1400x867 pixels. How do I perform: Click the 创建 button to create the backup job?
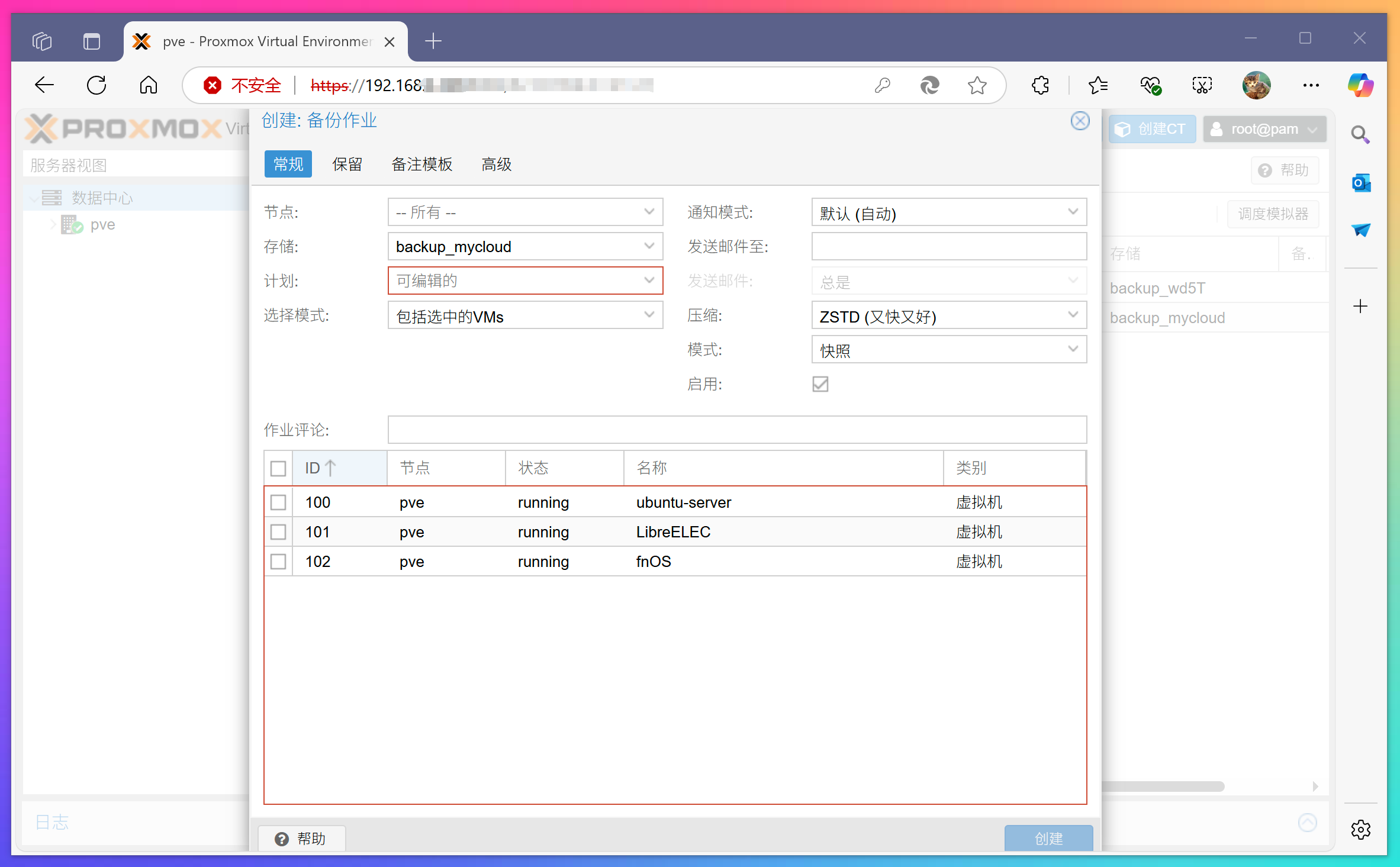(x=1048, y=839)
